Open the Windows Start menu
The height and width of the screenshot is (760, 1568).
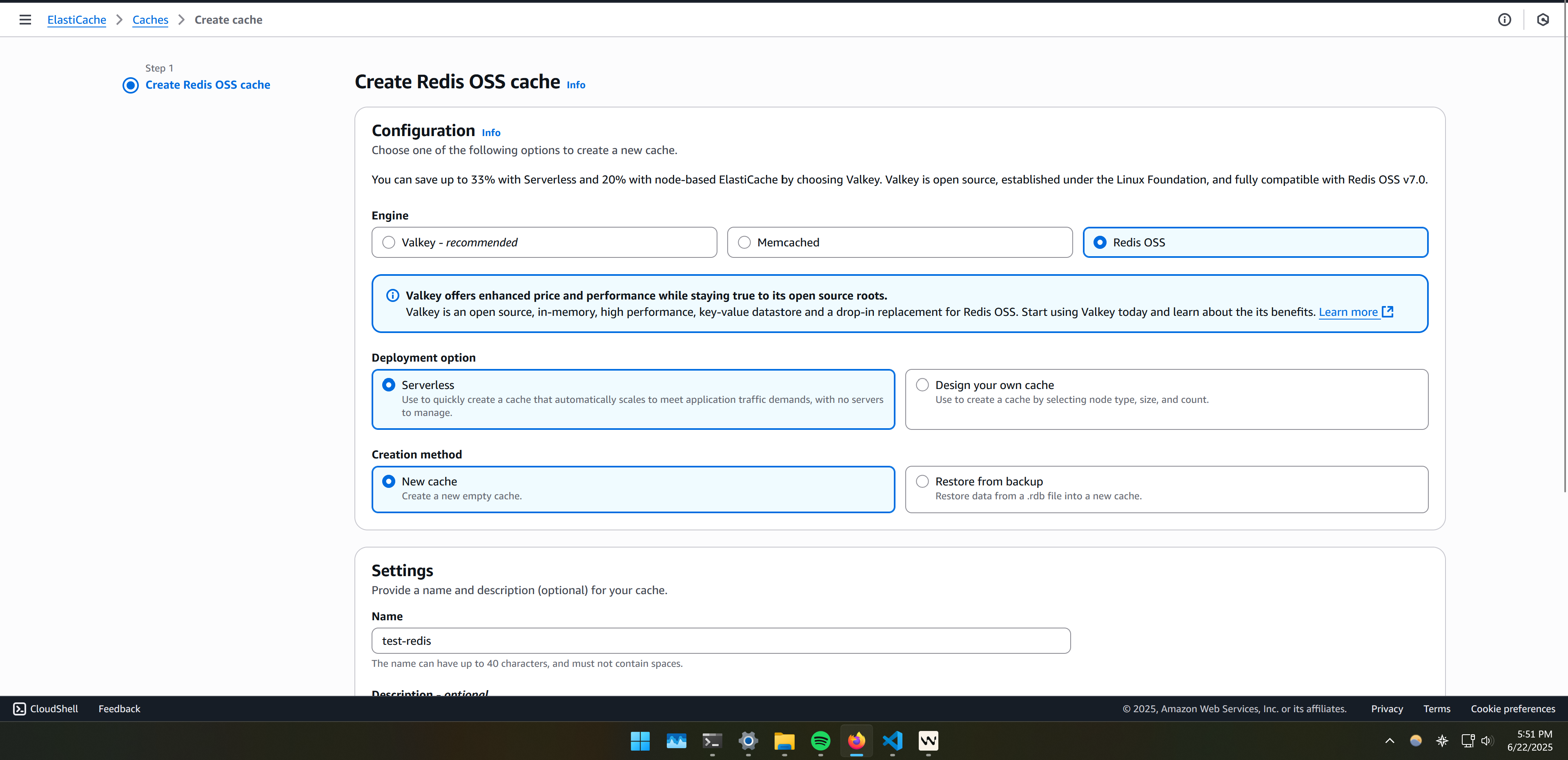point(640,740)
